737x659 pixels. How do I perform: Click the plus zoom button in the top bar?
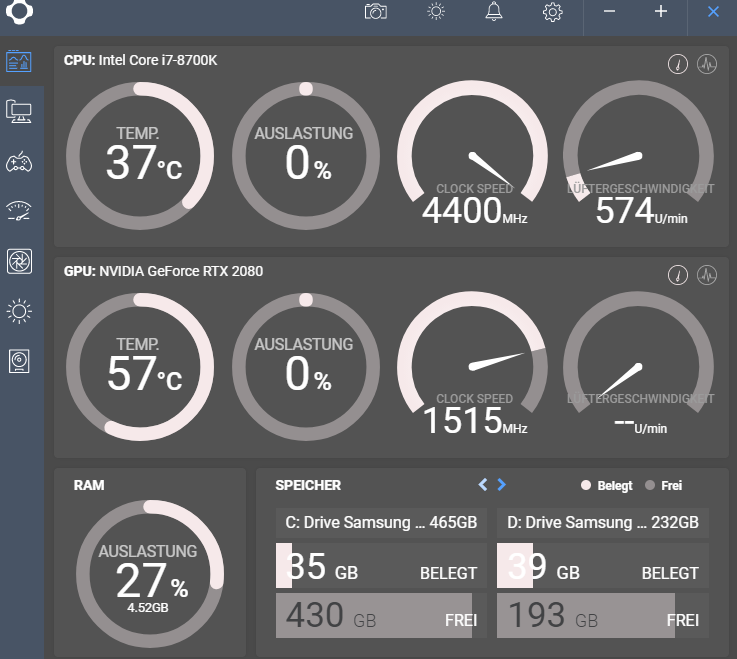(661, 11)
